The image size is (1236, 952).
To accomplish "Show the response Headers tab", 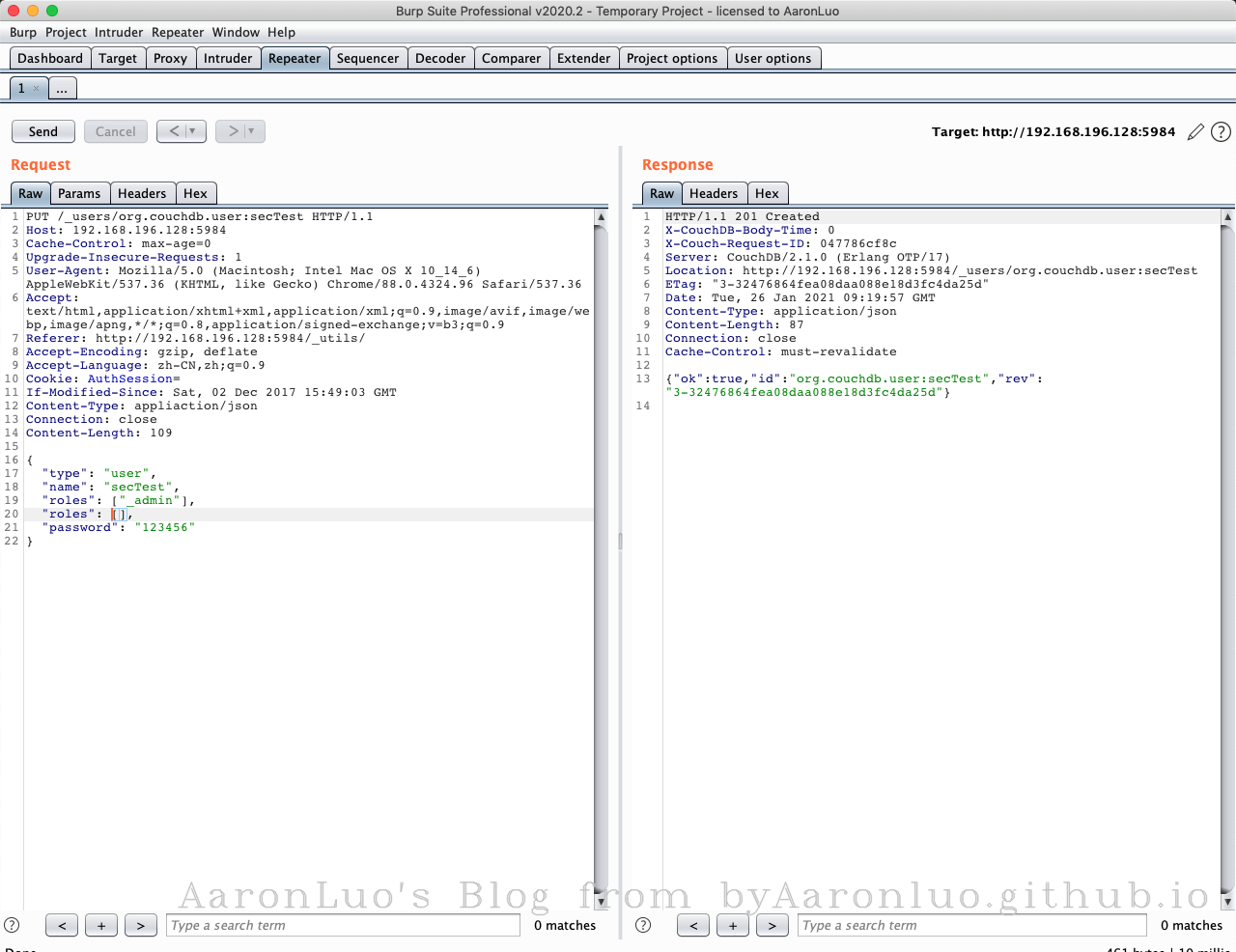I will click(714, 193).
